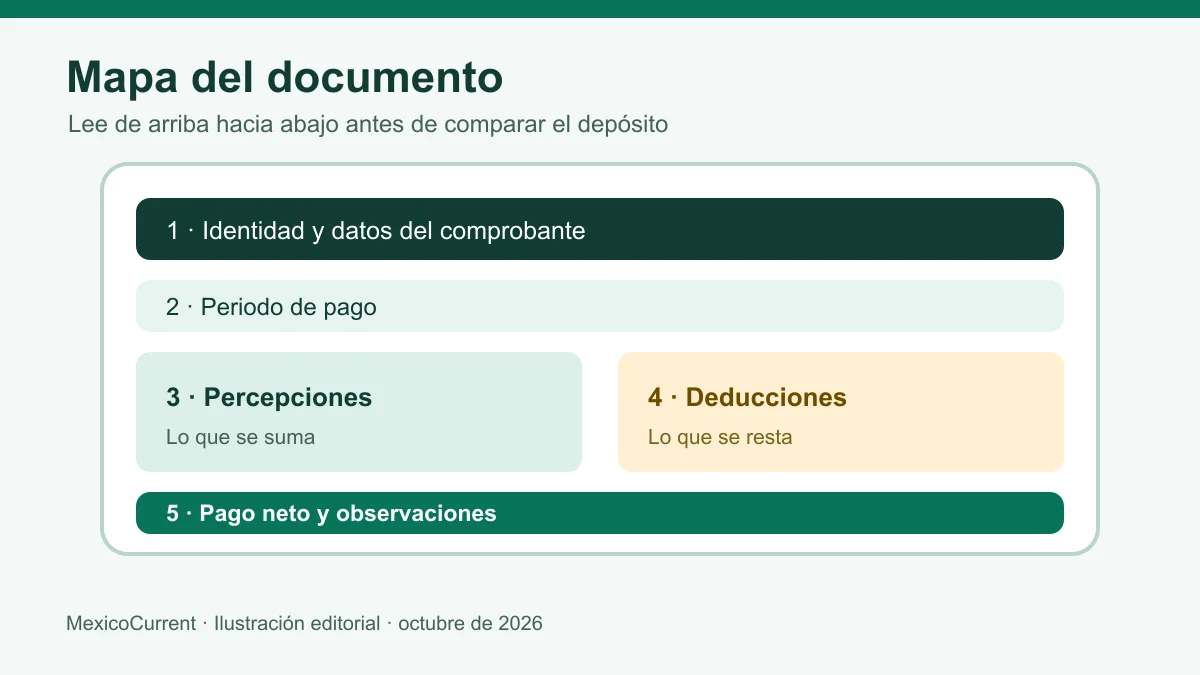Click the 'Mapa del documento' title
The height and width of the screenshot is (675, 1200).
click(284, 77)
